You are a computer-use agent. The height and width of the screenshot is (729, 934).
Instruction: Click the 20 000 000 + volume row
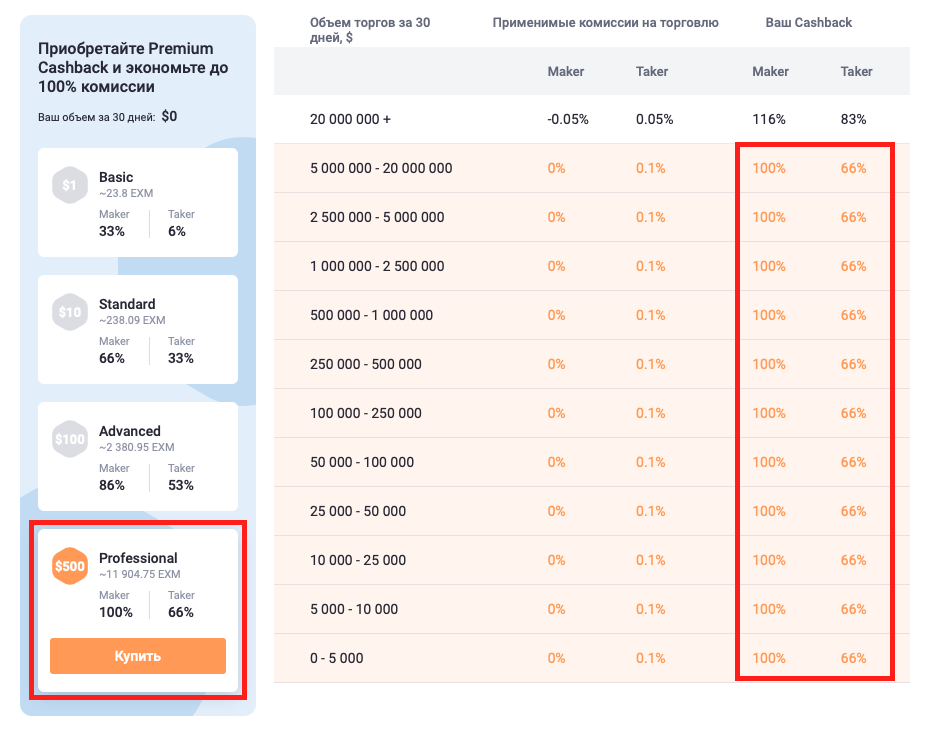(351, 119)
